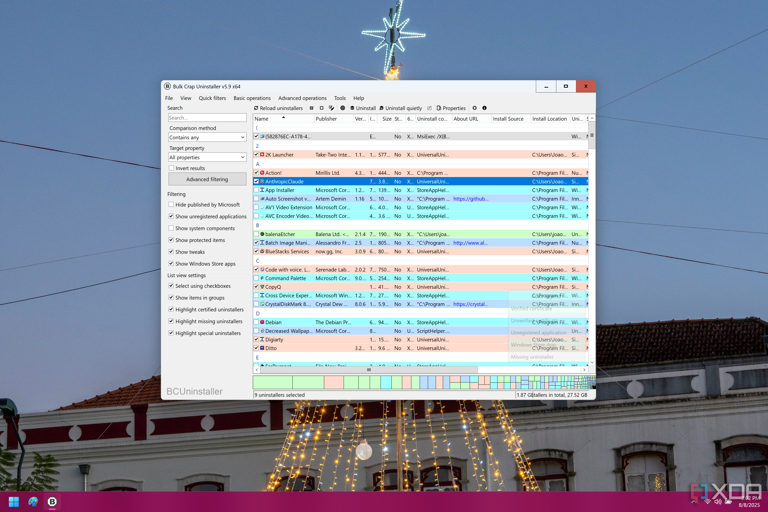Click the Command Palette app icon
This screenshot has height=512, width=768.
262,278
